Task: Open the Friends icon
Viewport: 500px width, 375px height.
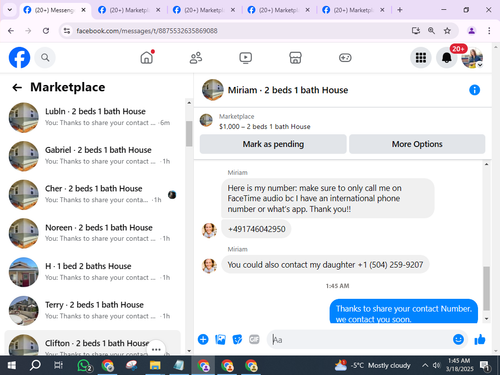Action: [196, 58]
